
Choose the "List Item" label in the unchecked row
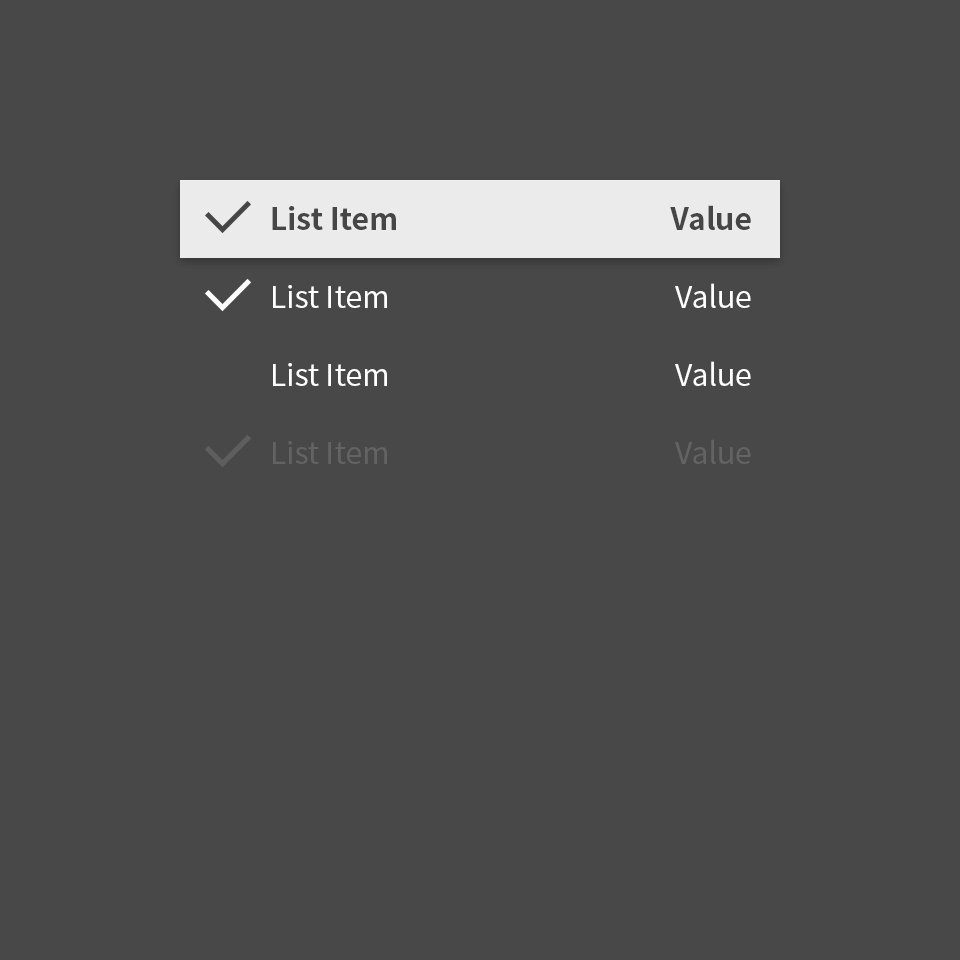pos(329,375)
